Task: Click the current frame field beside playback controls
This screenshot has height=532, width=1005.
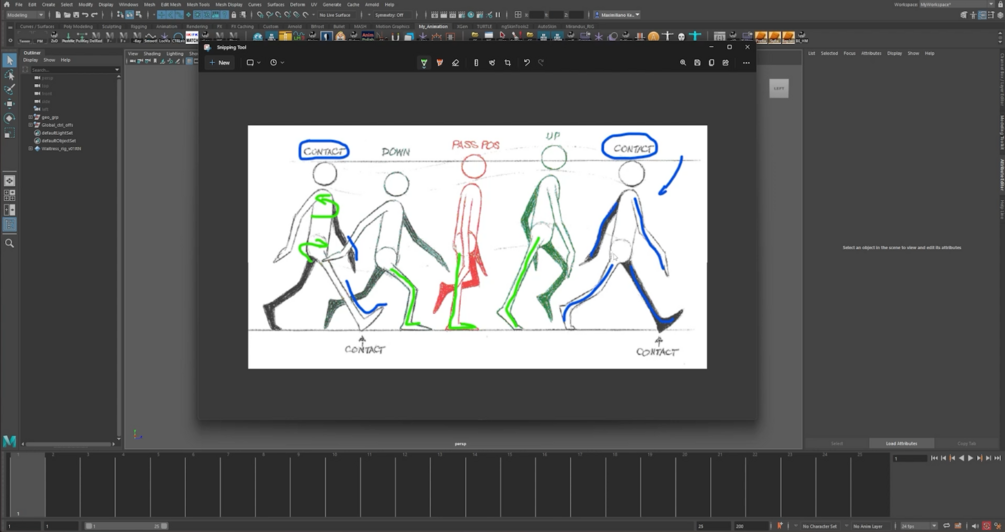Action: 910,458
